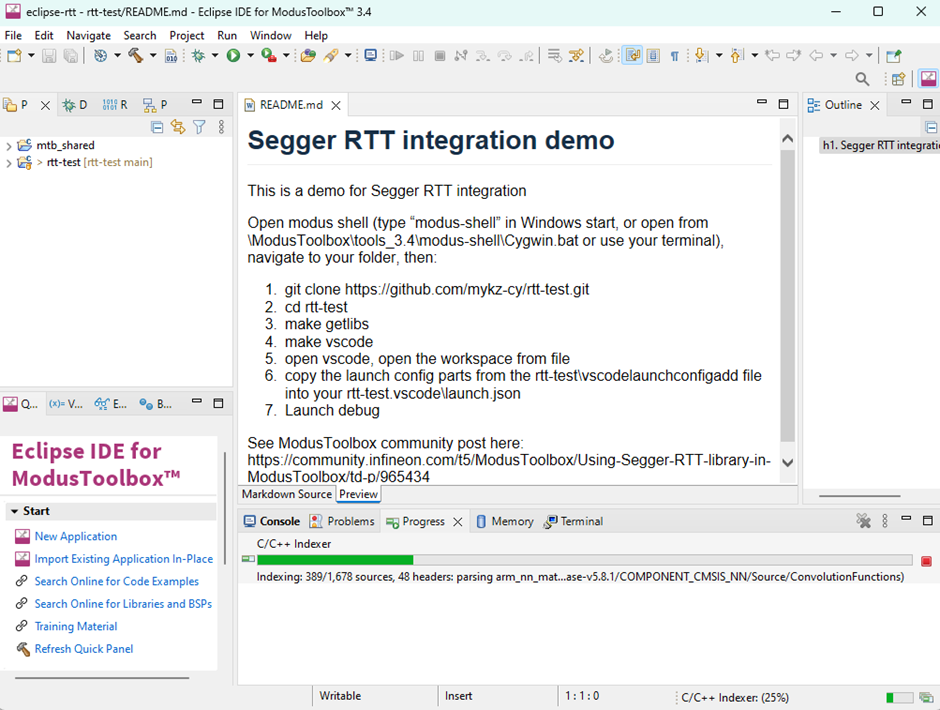Stop indexing with the red square button
Screen dimensions: 940x710
tap(927, 560)
